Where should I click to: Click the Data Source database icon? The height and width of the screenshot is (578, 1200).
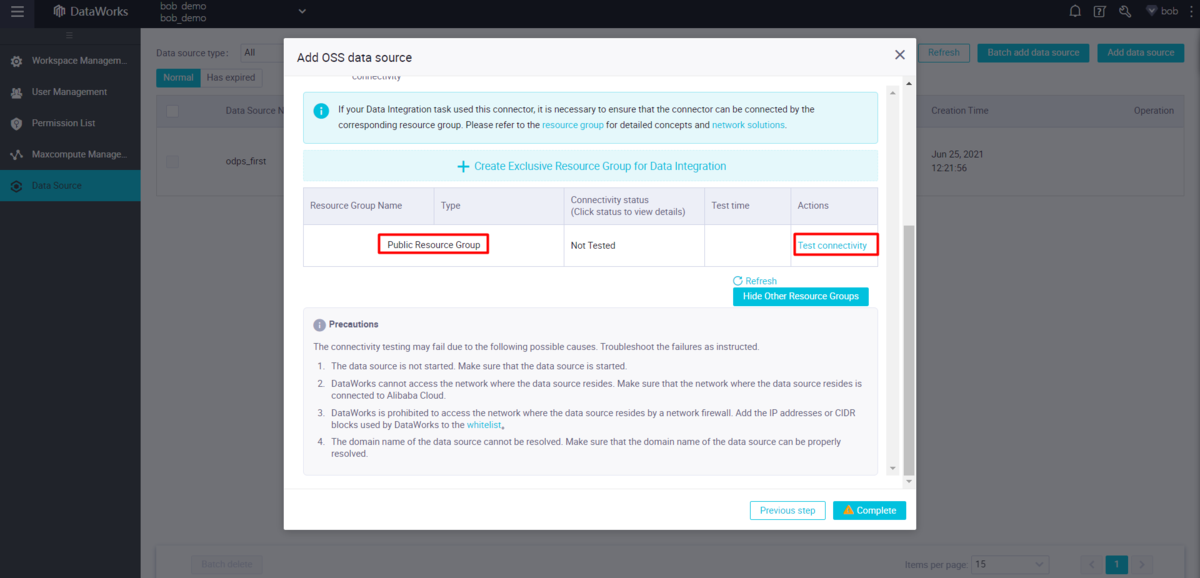pyautogui.click(x=16, y=186)
